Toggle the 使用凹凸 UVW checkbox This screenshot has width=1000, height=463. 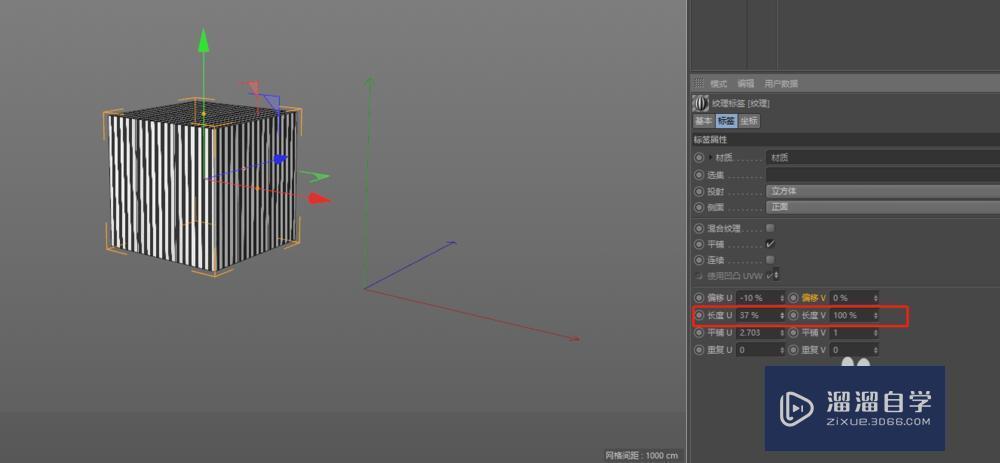click(770, 276)
